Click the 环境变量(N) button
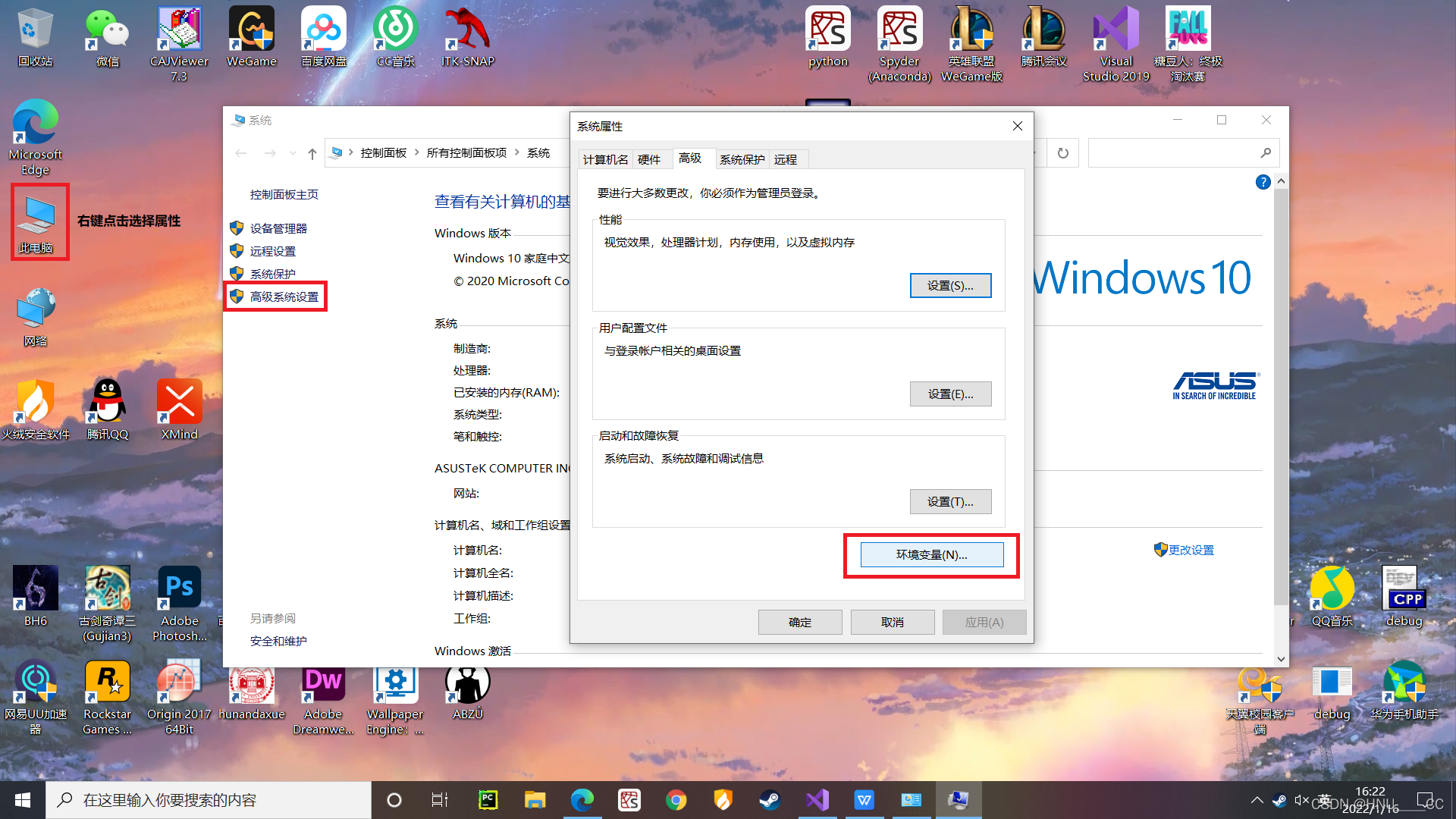This screenshot has width=1456, height=819. [x=931, y=554]
